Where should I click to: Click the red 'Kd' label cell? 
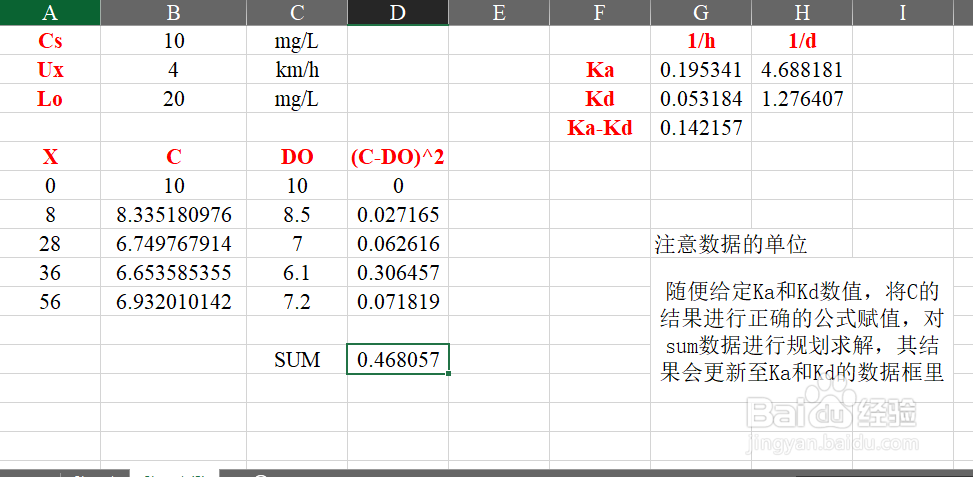click(600, 98)
